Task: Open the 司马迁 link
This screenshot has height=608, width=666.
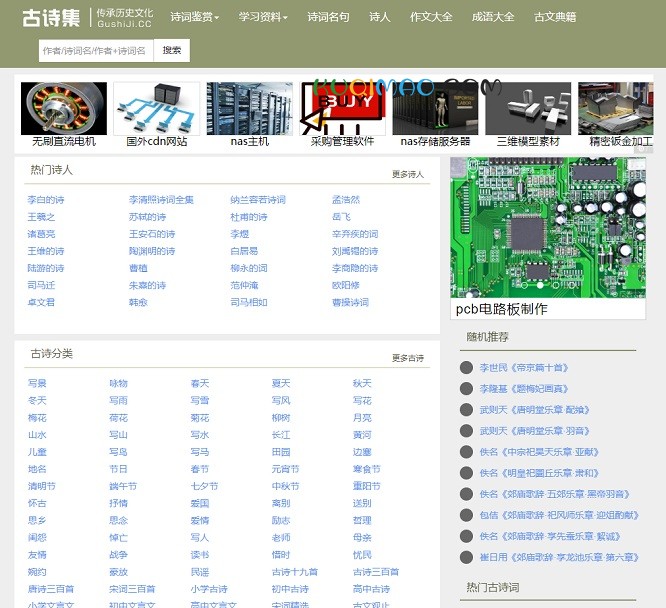Action: 41,285
